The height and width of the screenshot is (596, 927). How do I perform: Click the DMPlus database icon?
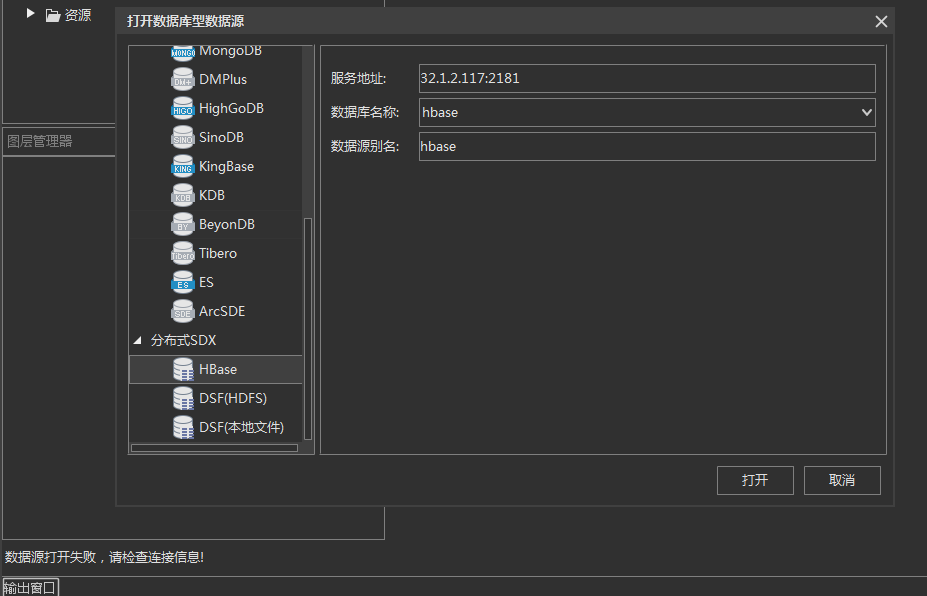pos(183,80)
